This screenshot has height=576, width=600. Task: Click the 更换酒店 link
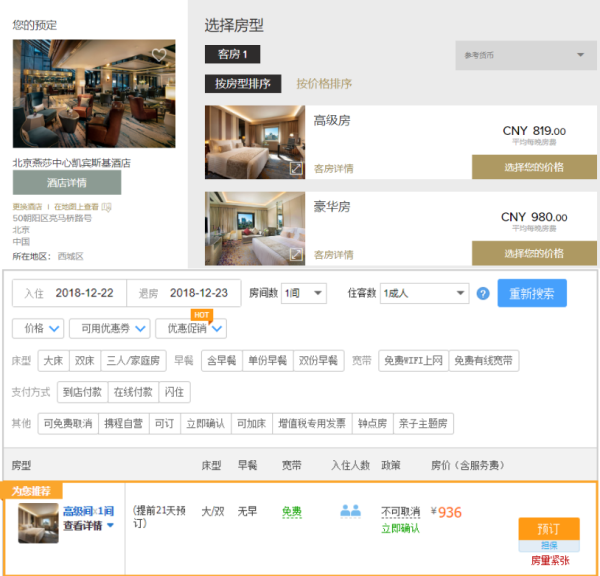(27, 207)
